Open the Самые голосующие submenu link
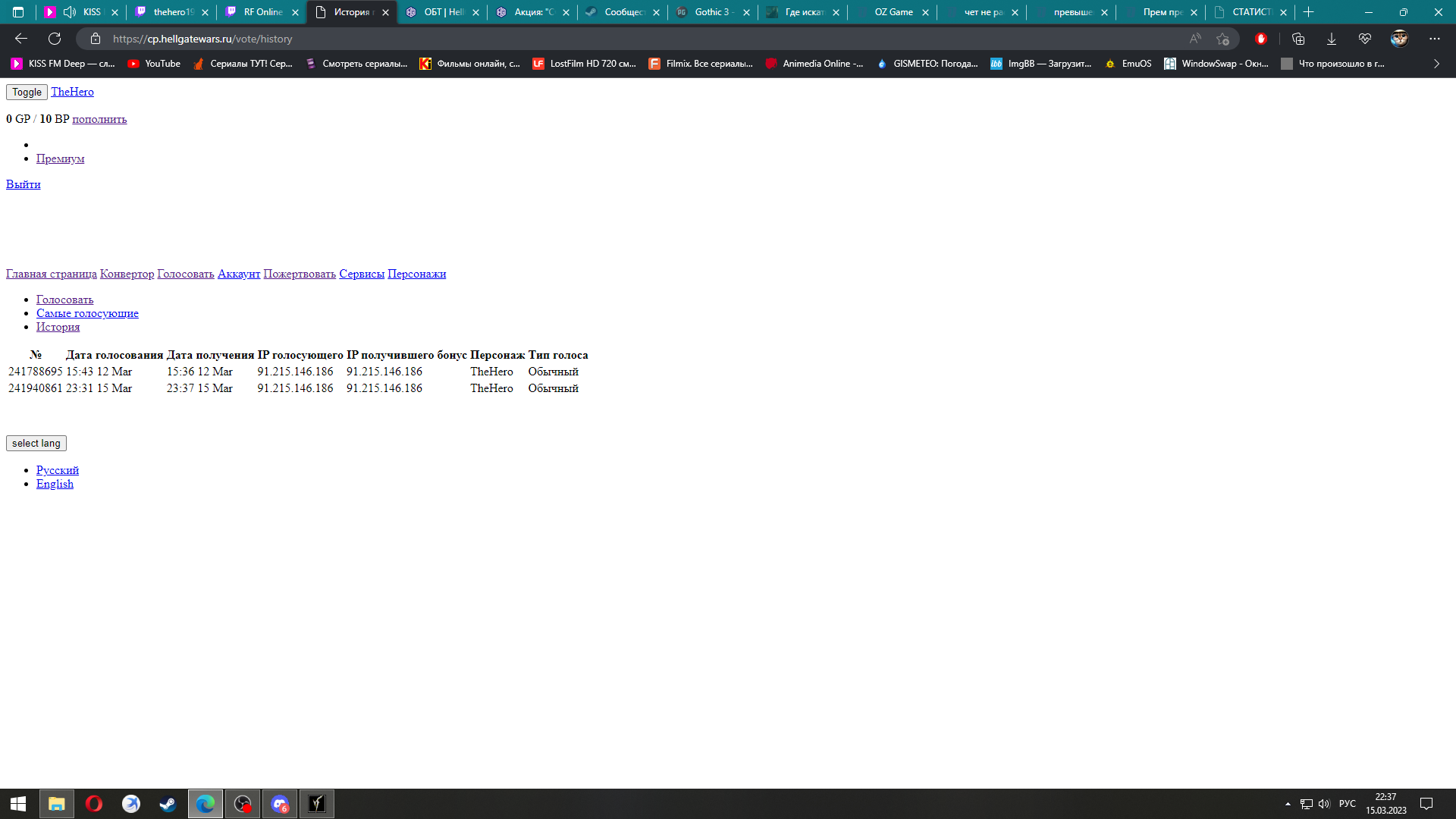The image size is (1456, 819). [x=87, y=313]
